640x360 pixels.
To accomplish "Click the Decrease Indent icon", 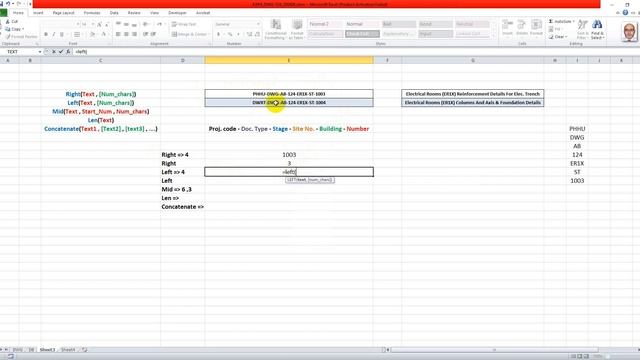I will pyautogui.click(x=146, y=34).
